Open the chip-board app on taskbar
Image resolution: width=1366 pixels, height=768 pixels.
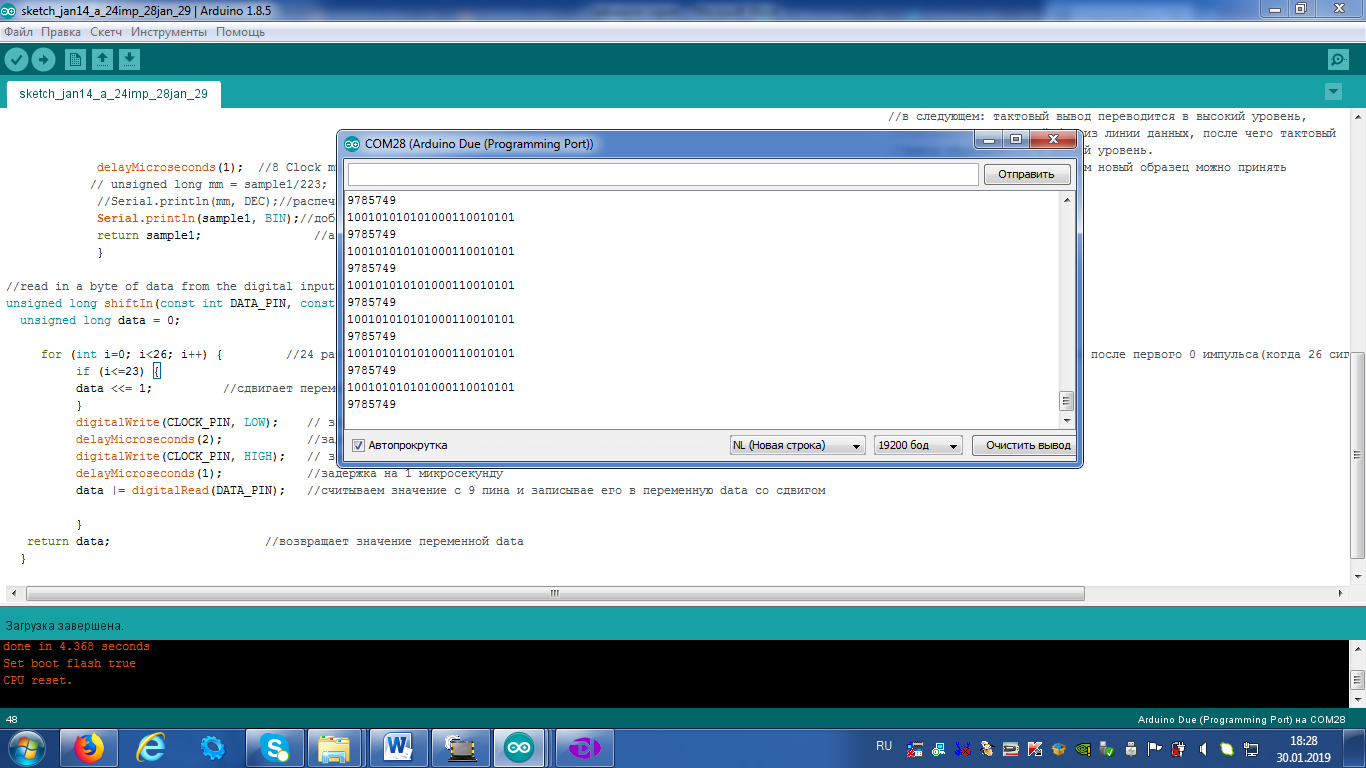click(460, 748)
